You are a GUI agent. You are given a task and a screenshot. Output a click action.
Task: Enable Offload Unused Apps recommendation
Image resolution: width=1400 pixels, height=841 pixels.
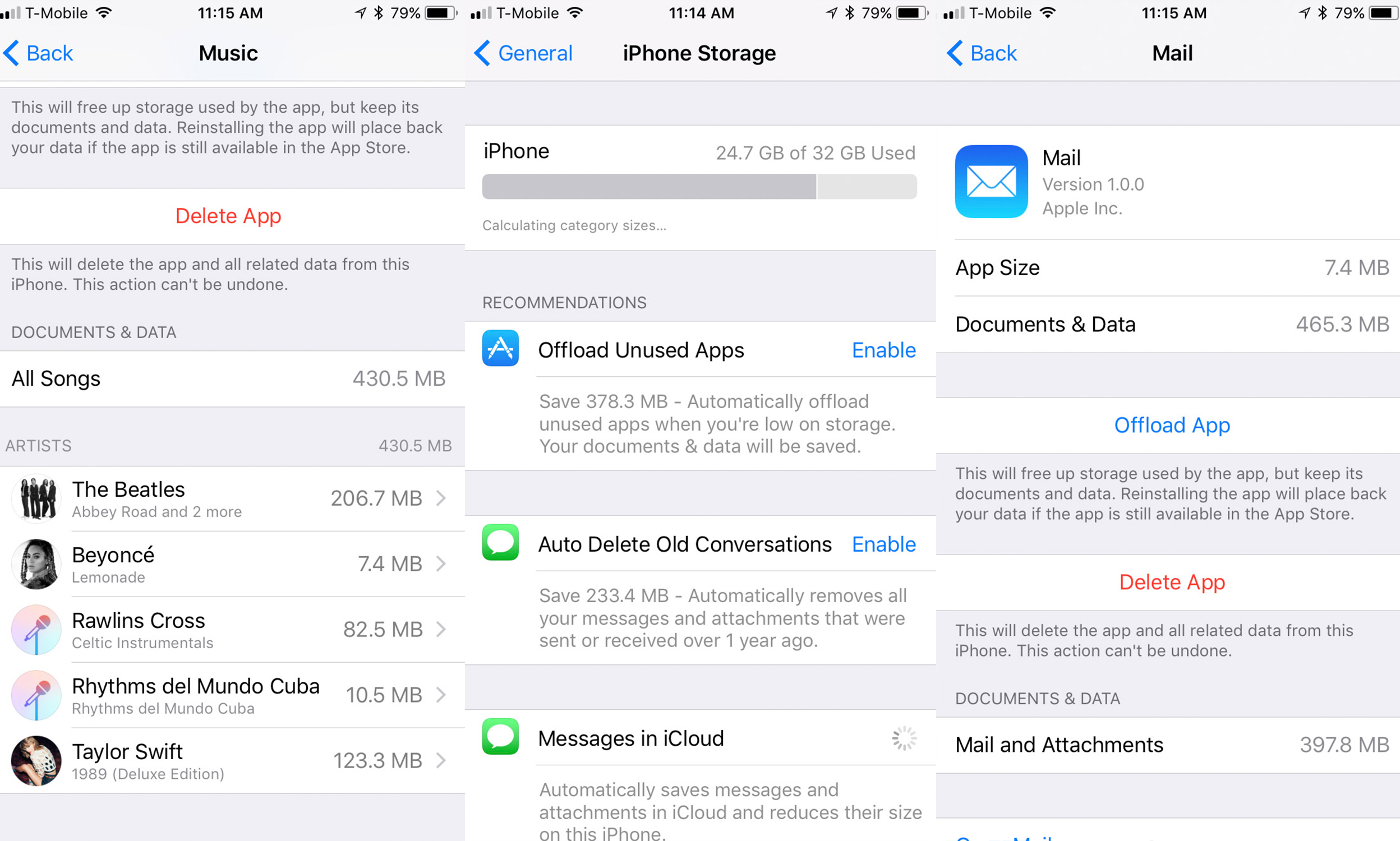[x=884, y=350]
